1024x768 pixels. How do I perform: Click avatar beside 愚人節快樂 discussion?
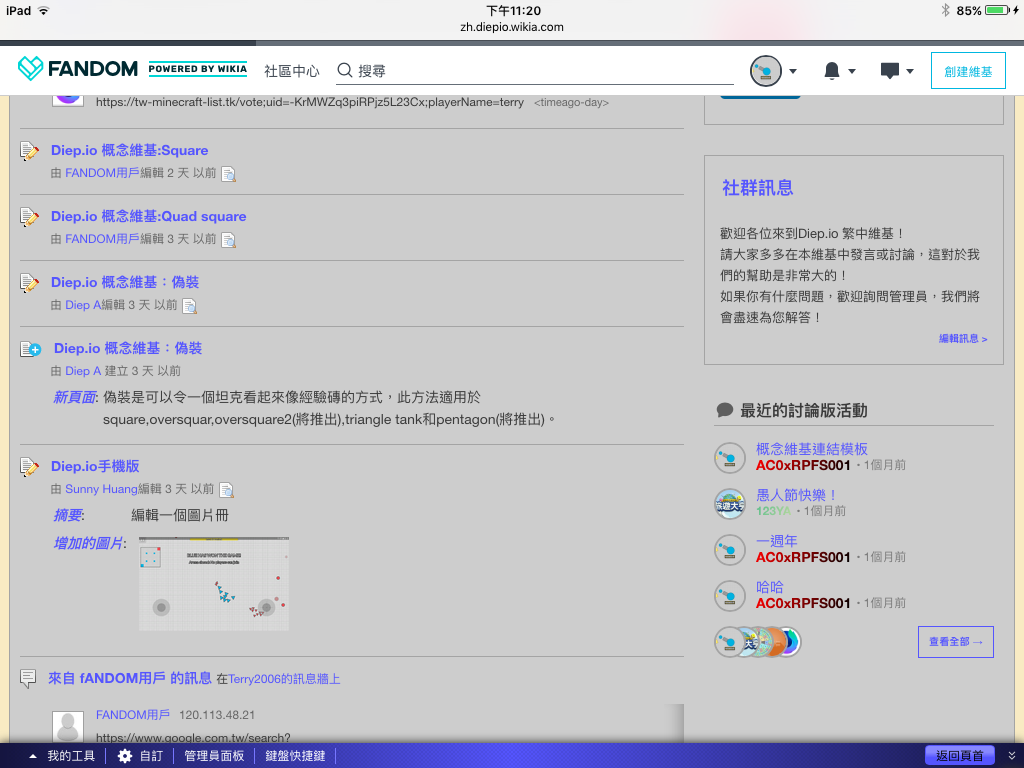pos(729,504)
